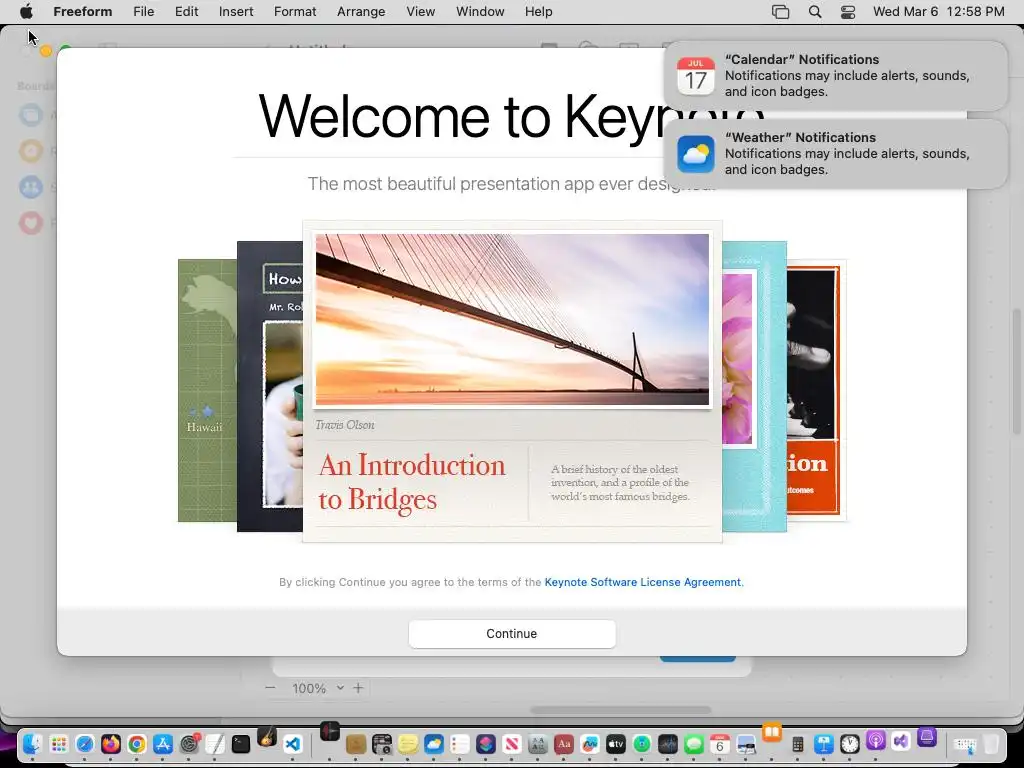The width and height of the screenshot is (1024, 768).
Task: Open the Edit menu
Action: pyautogui.click(x=186, y=12)
